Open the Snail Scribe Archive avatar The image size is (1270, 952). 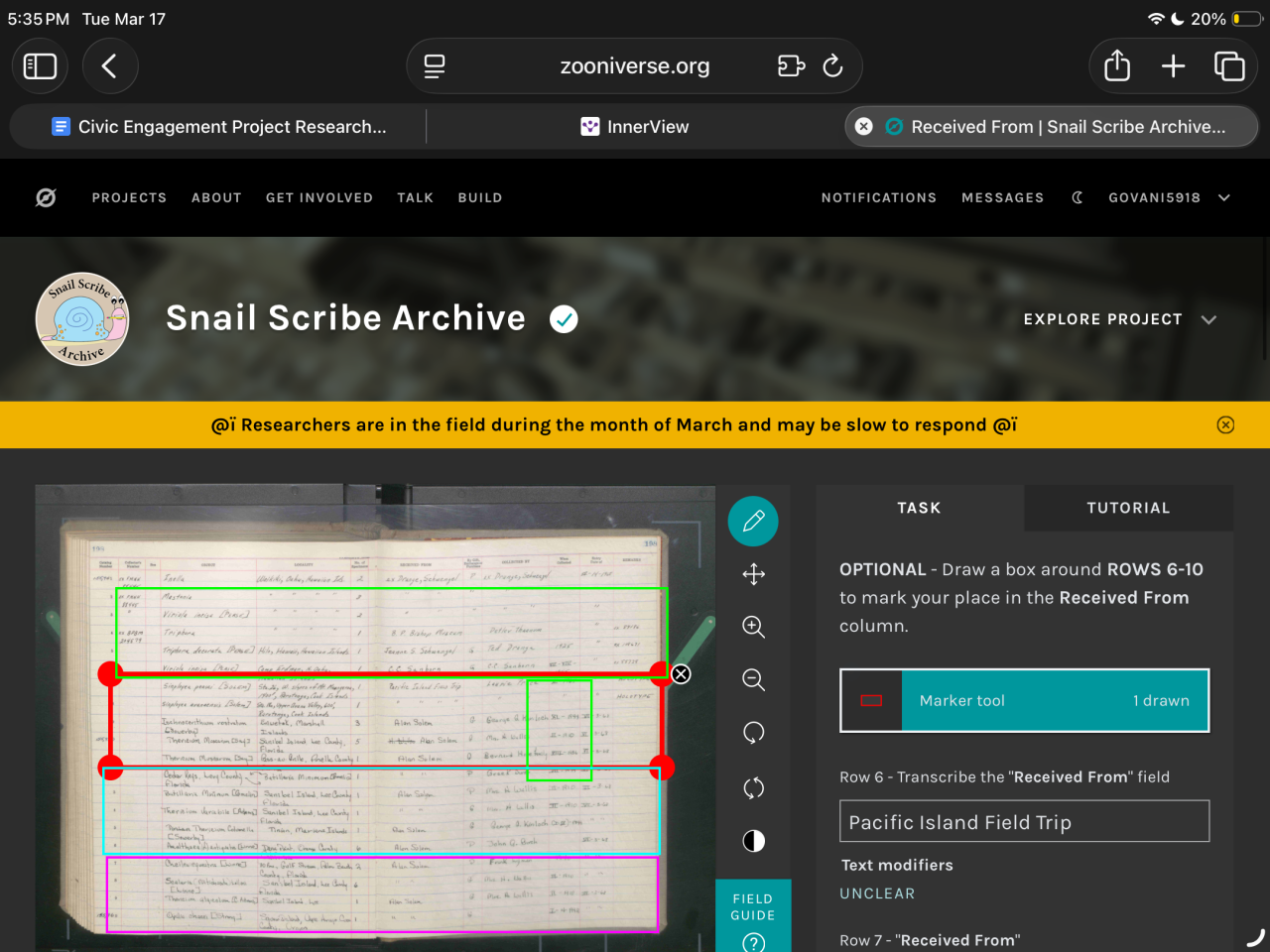coord(82,319)
